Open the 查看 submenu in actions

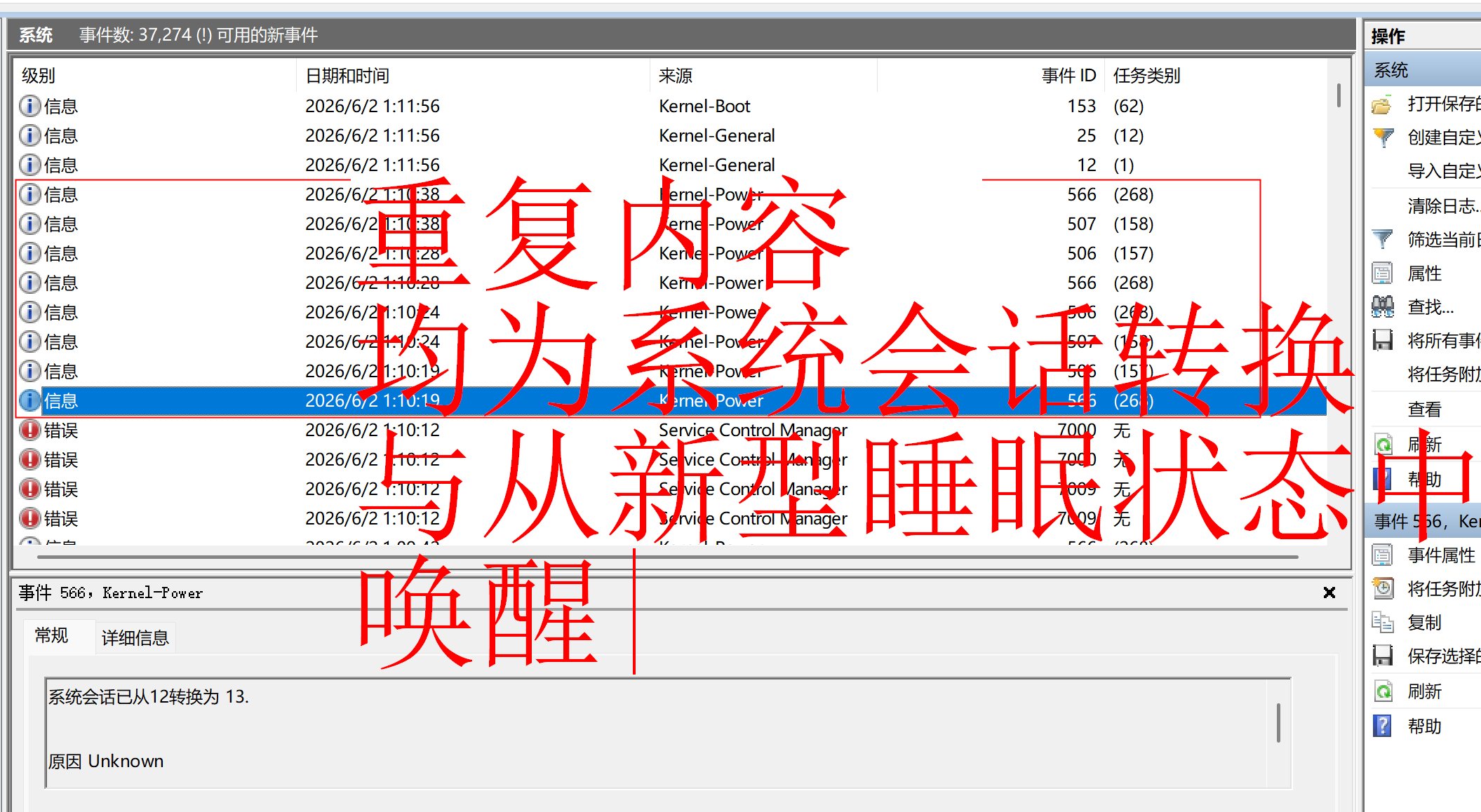point(1425,410)
